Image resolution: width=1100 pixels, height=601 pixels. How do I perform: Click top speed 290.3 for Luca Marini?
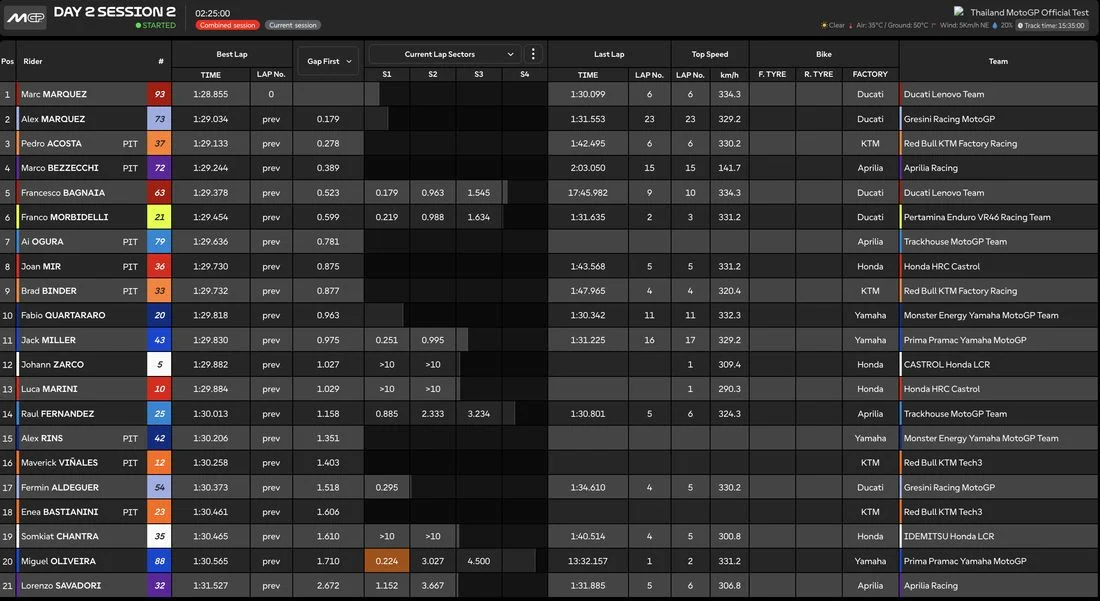pos(729,389)
